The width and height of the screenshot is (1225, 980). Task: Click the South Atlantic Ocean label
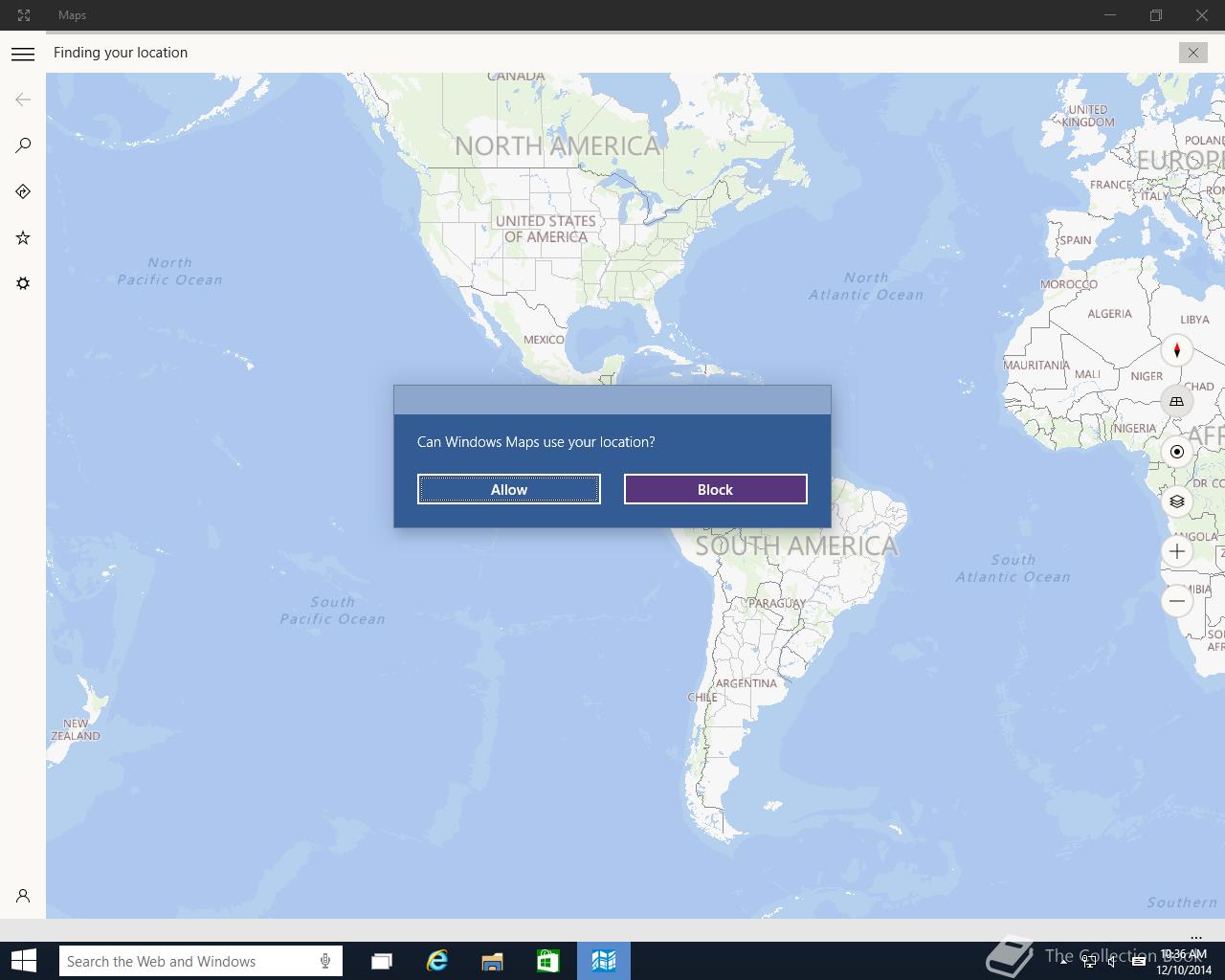1013,568
